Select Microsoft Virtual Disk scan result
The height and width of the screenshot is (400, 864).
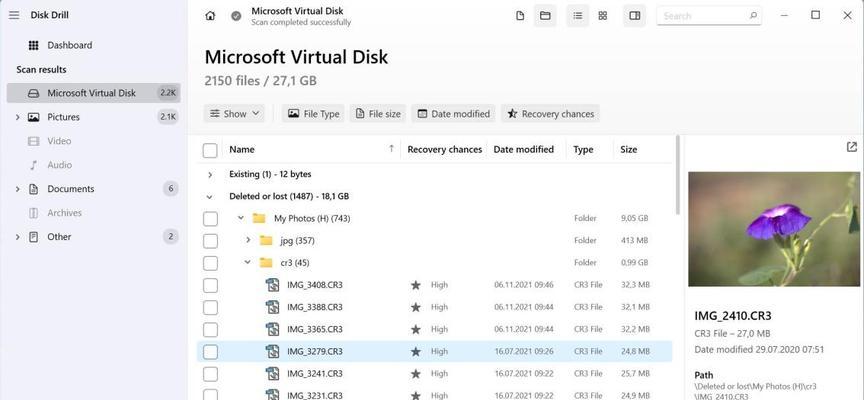pos(94,93)
